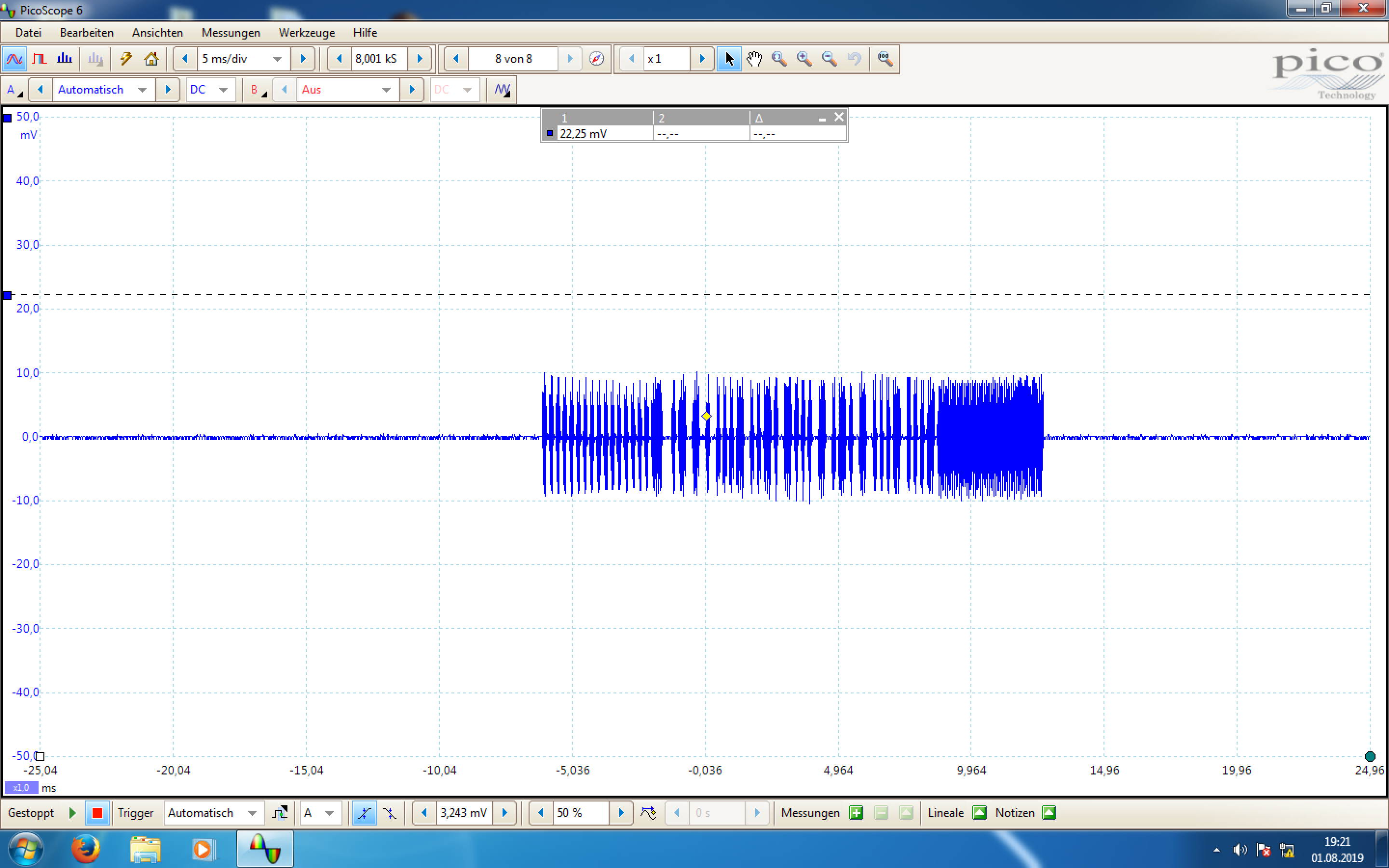Select rising edge trigger
This screenshot has height=868, width=1389.
point(364,813)
